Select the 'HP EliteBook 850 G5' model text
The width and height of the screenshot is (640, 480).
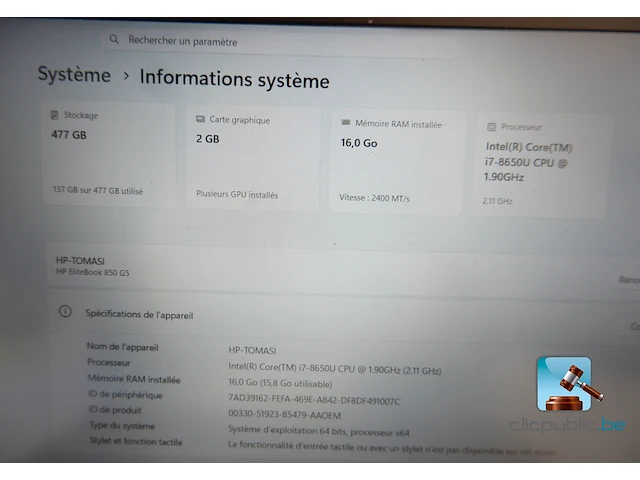[x=93, y=272]
